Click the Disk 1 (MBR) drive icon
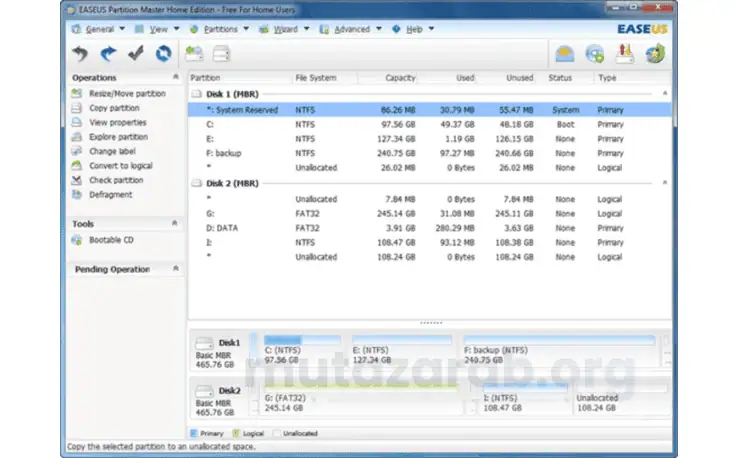This screenshot has height=458, width=738. click(x=196, y=94)
